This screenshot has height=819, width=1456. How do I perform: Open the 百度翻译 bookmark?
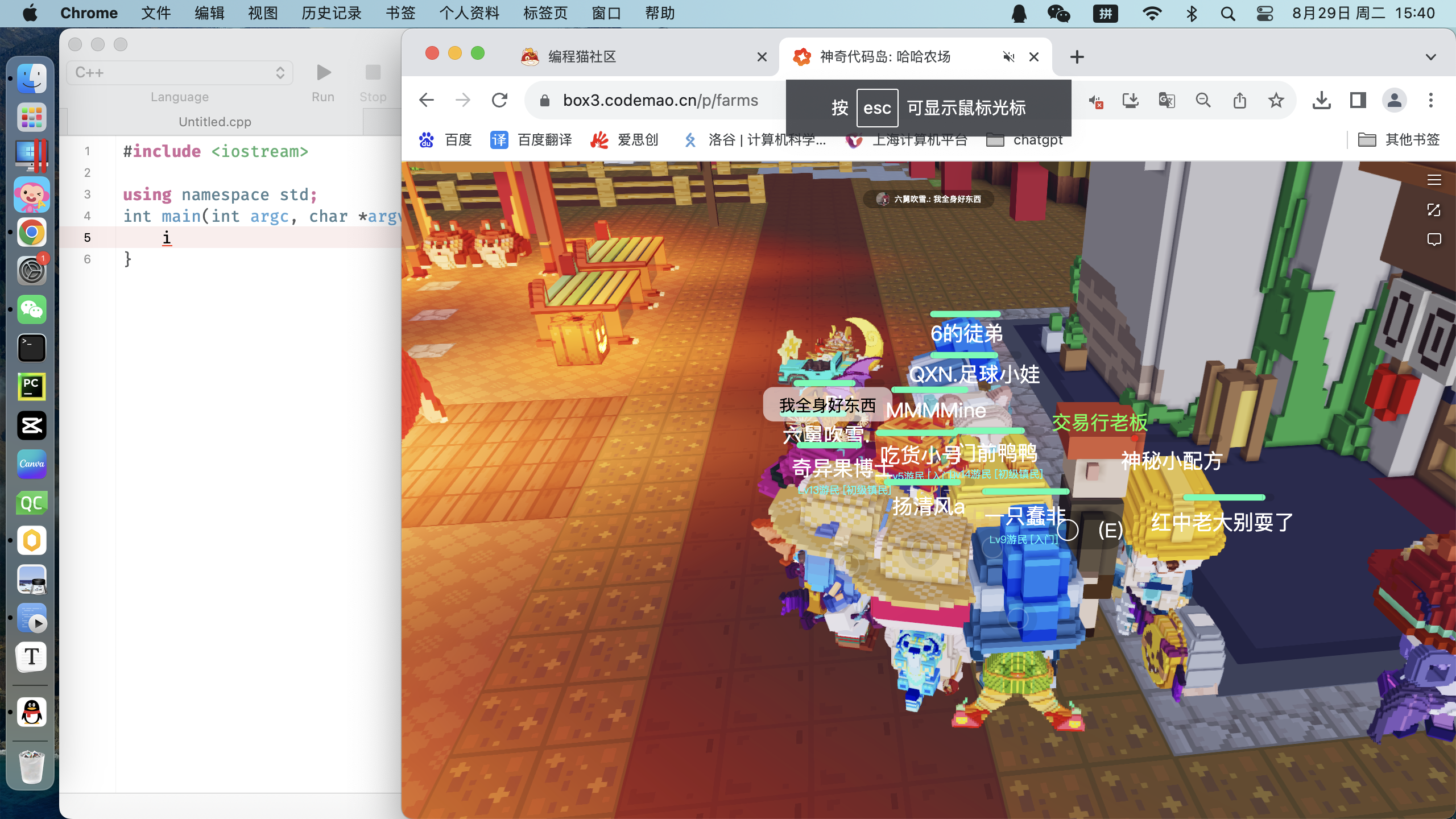click(x=531, y=140)
